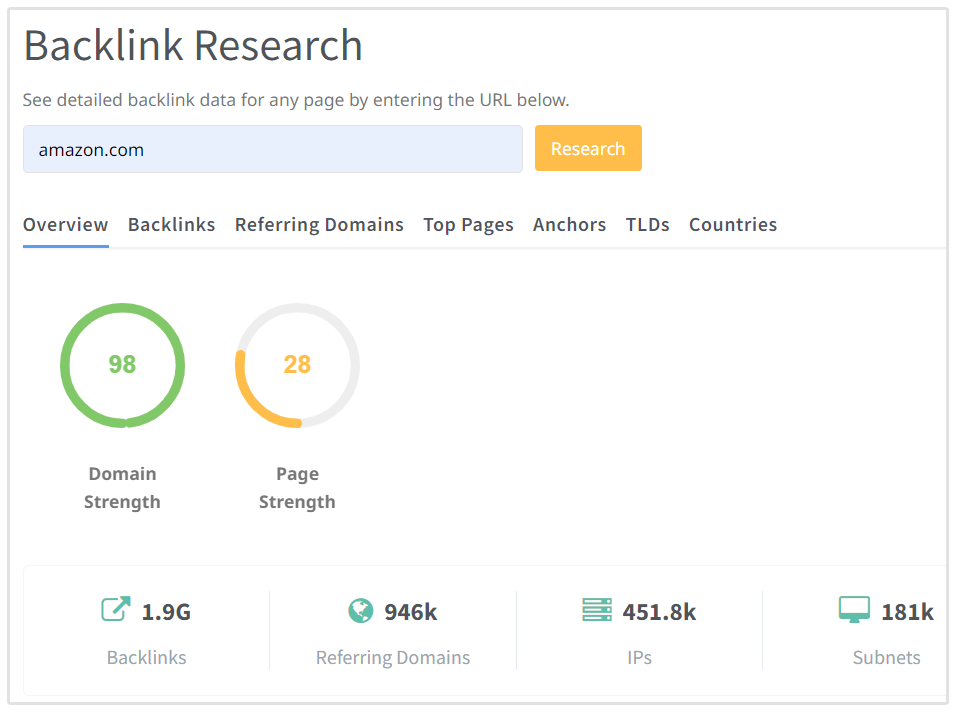Click the 451.8k IPs value
This screenshot has width=956, height=712.
659,612
